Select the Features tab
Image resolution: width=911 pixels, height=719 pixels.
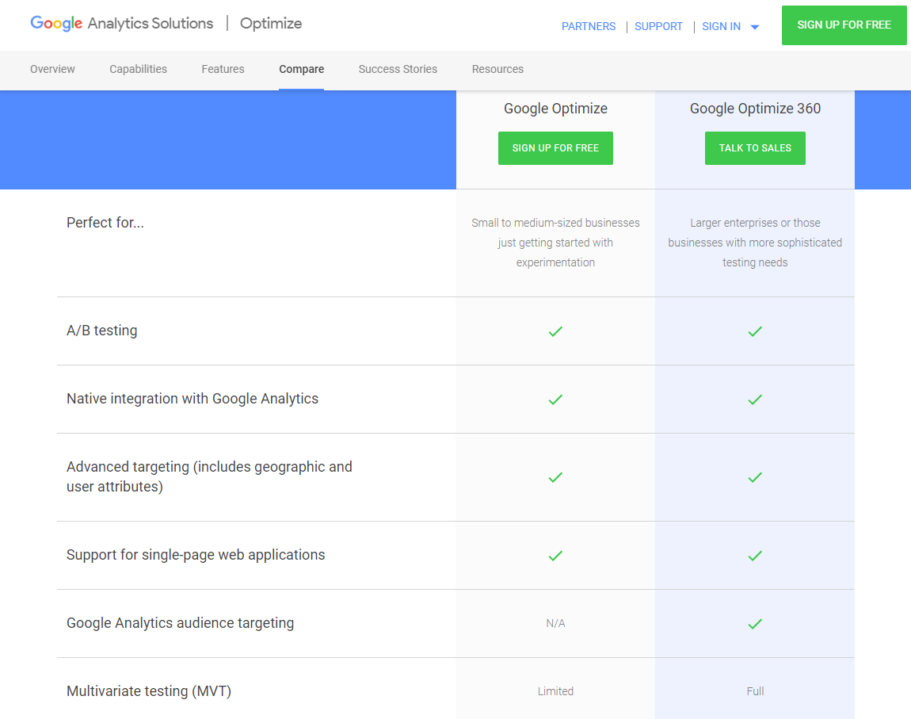[x=222, y=69]
